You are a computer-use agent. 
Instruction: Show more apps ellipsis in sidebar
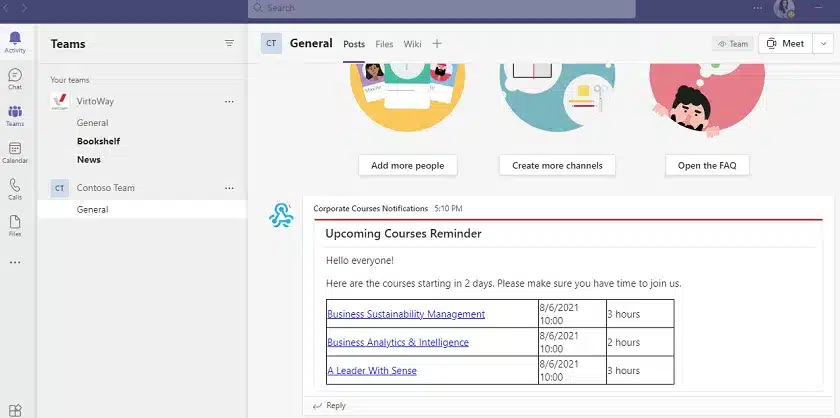click(x=15, y=263)
